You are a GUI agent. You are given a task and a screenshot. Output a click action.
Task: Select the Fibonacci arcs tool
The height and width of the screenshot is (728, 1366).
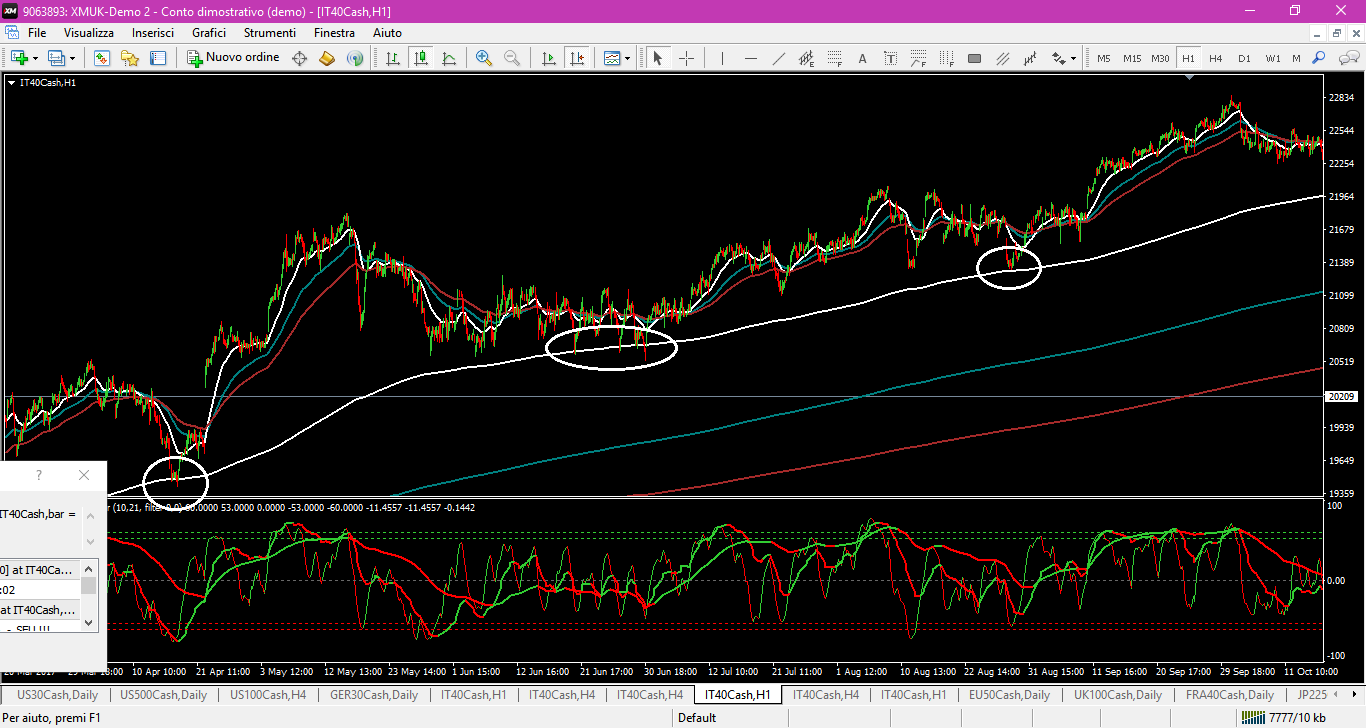click(x=919, y=58)
